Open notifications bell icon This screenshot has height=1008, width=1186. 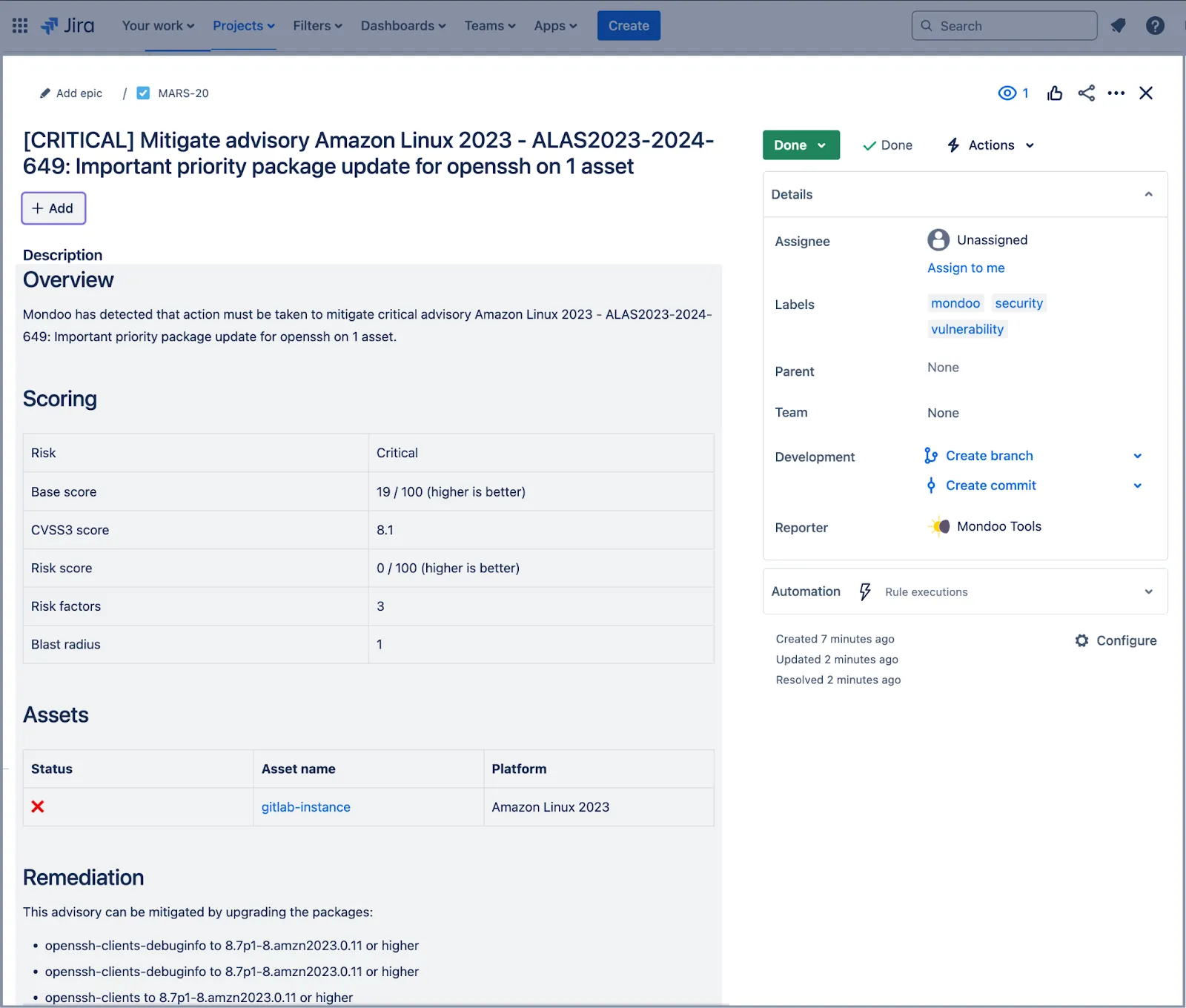(x=1118, y=26)
